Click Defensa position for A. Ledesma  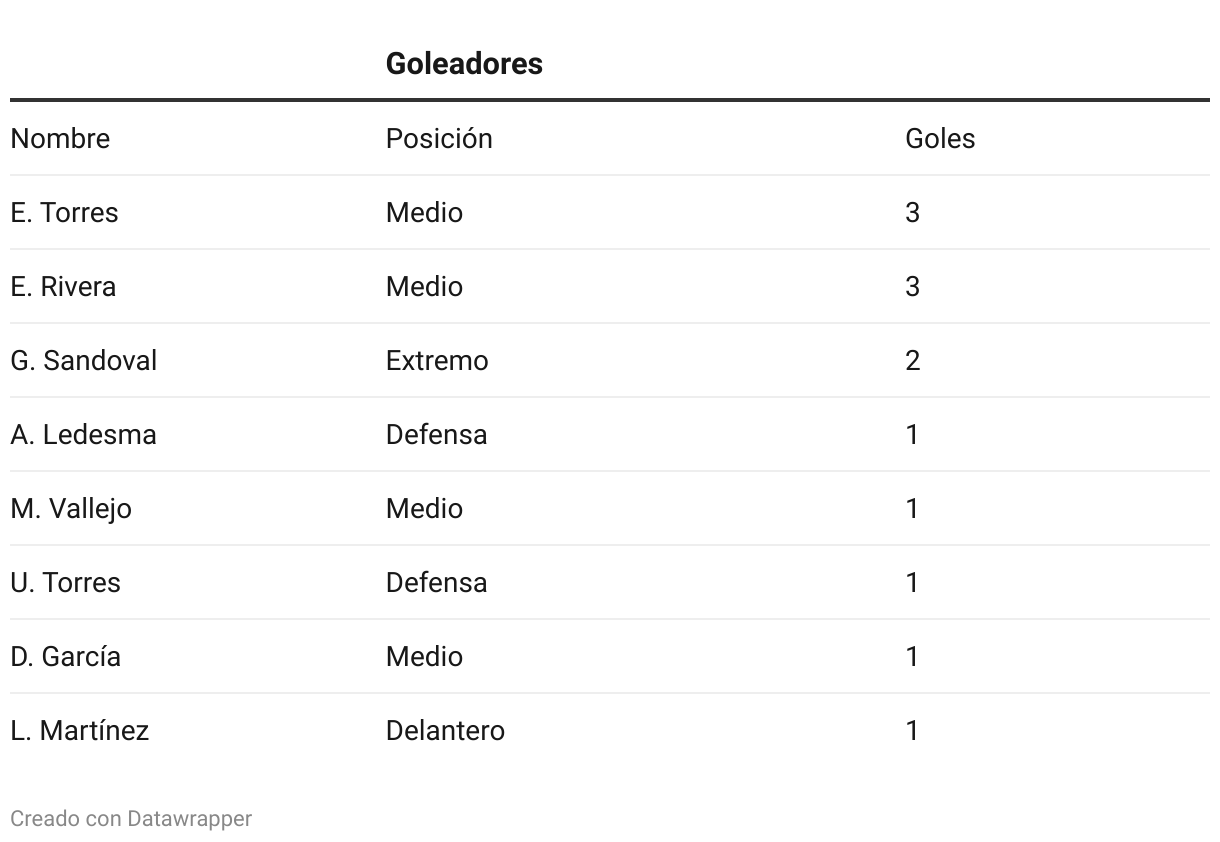coord(437,434)
